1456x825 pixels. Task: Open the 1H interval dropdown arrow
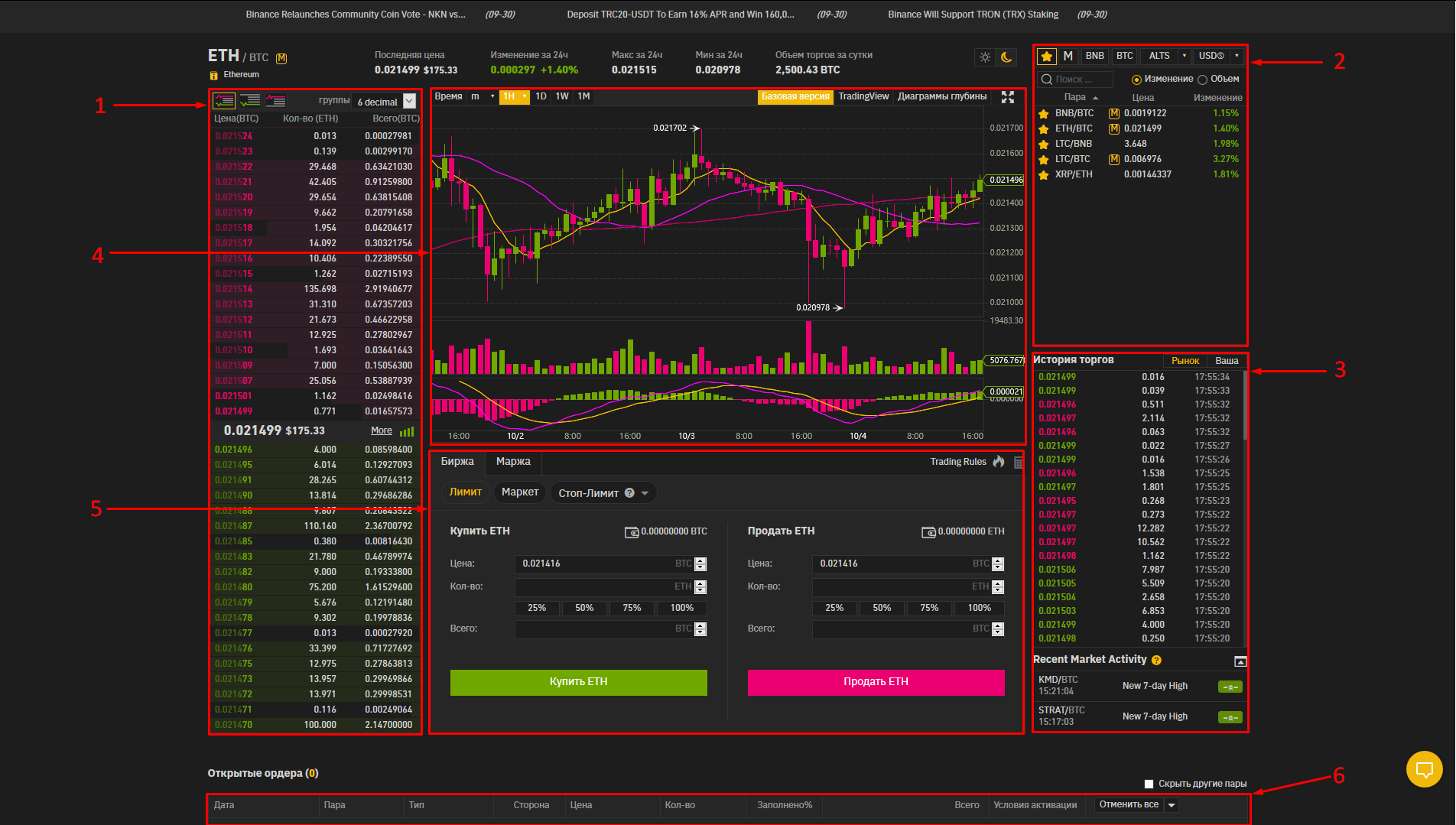[x=525, y=96]
